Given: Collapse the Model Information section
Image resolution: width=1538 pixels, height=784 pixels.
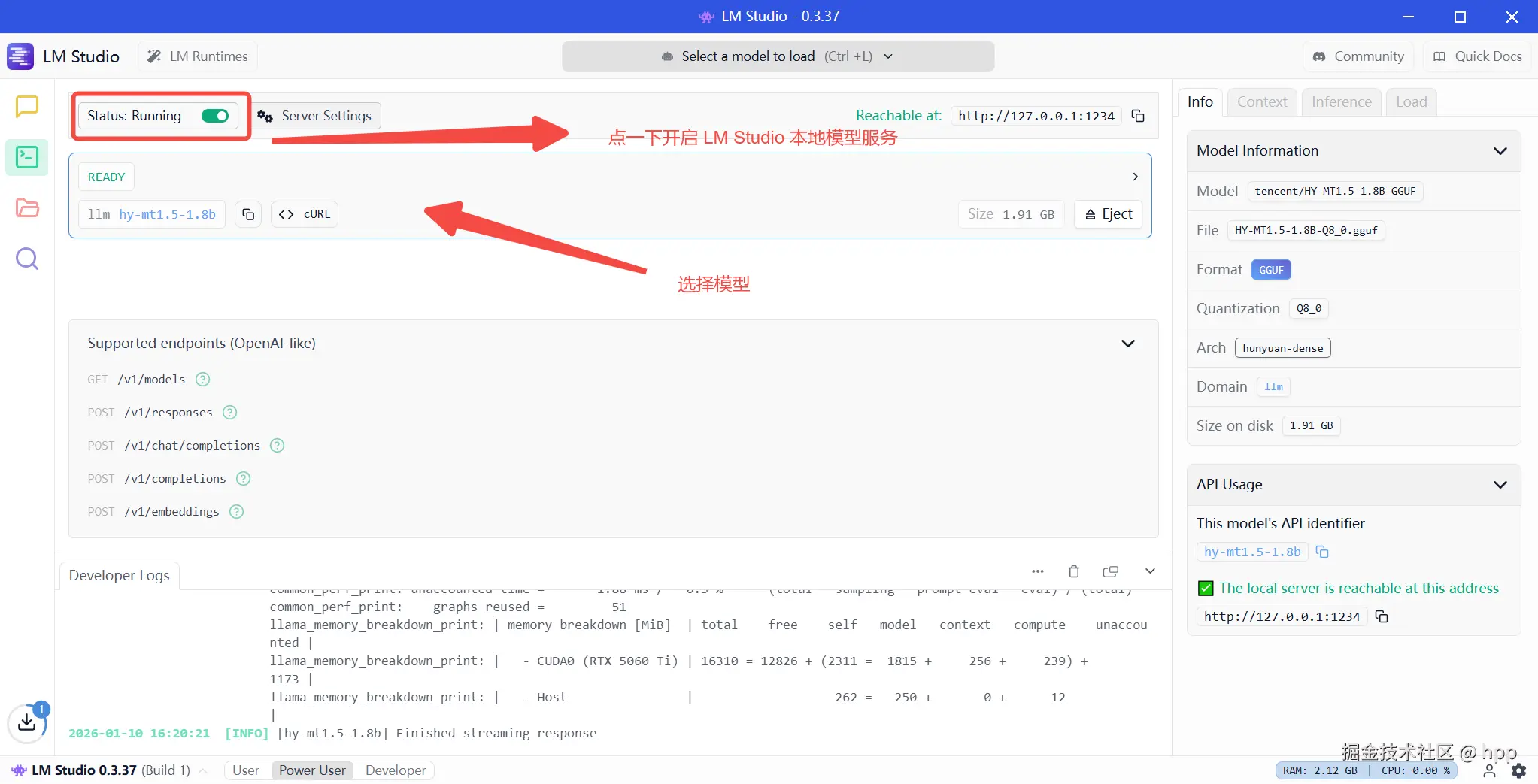Looking at the screenshot, I should click(x=1500, y=151).
